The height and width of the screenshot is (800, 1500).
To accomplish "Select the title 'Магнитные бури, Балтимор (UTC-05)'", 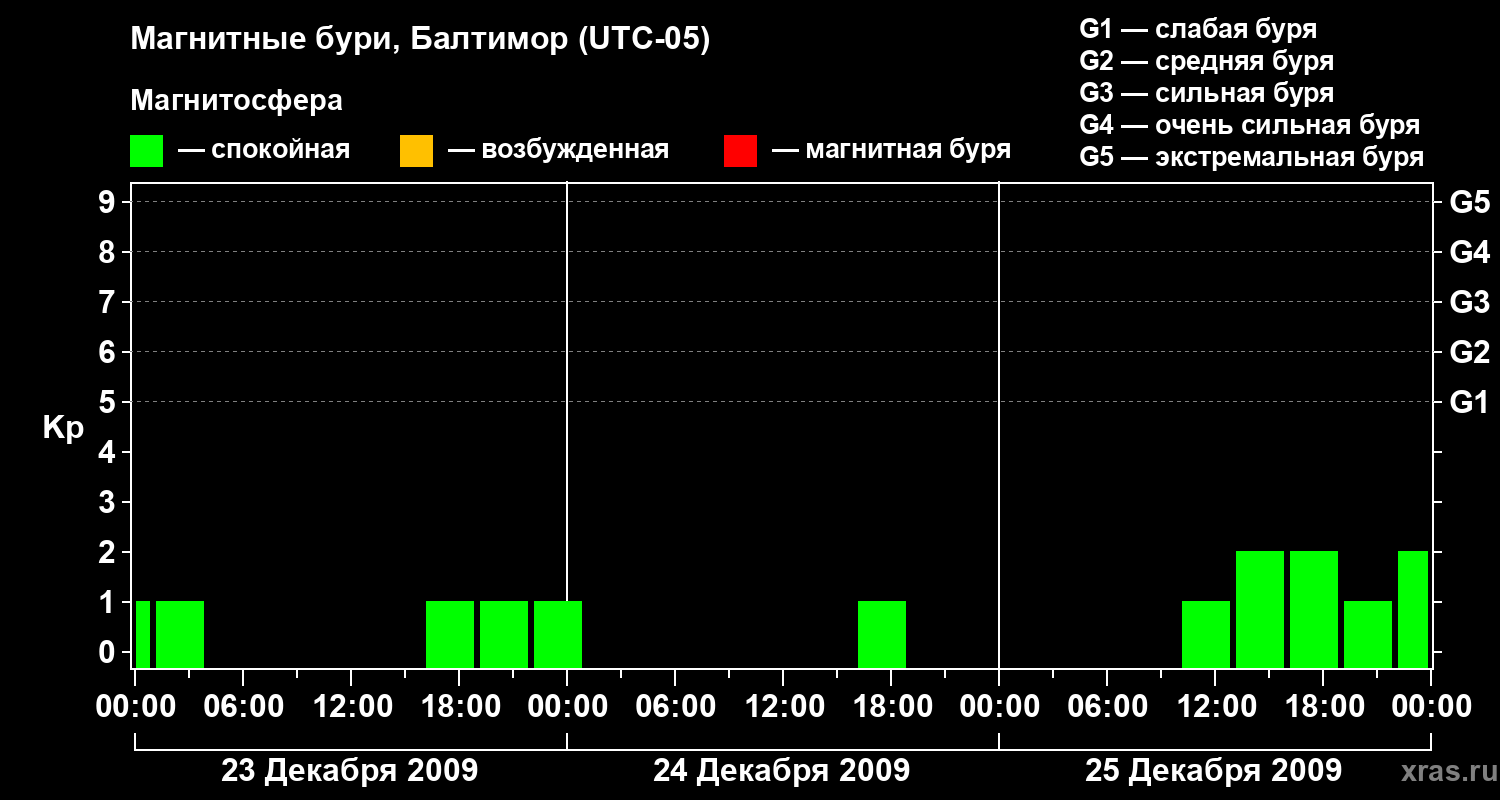I will click(420, 40).
